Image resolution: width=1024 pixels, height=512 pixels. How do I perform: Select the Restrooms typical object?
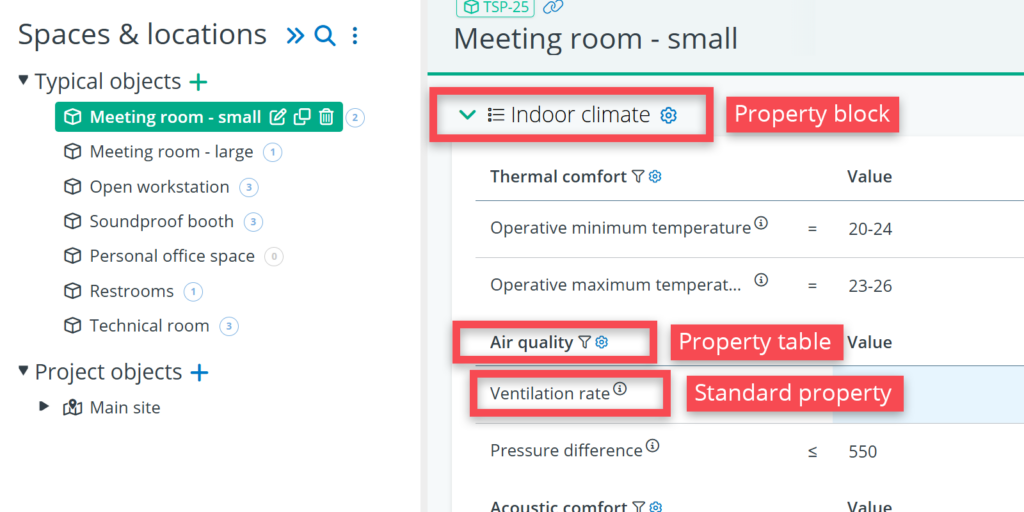131,291
